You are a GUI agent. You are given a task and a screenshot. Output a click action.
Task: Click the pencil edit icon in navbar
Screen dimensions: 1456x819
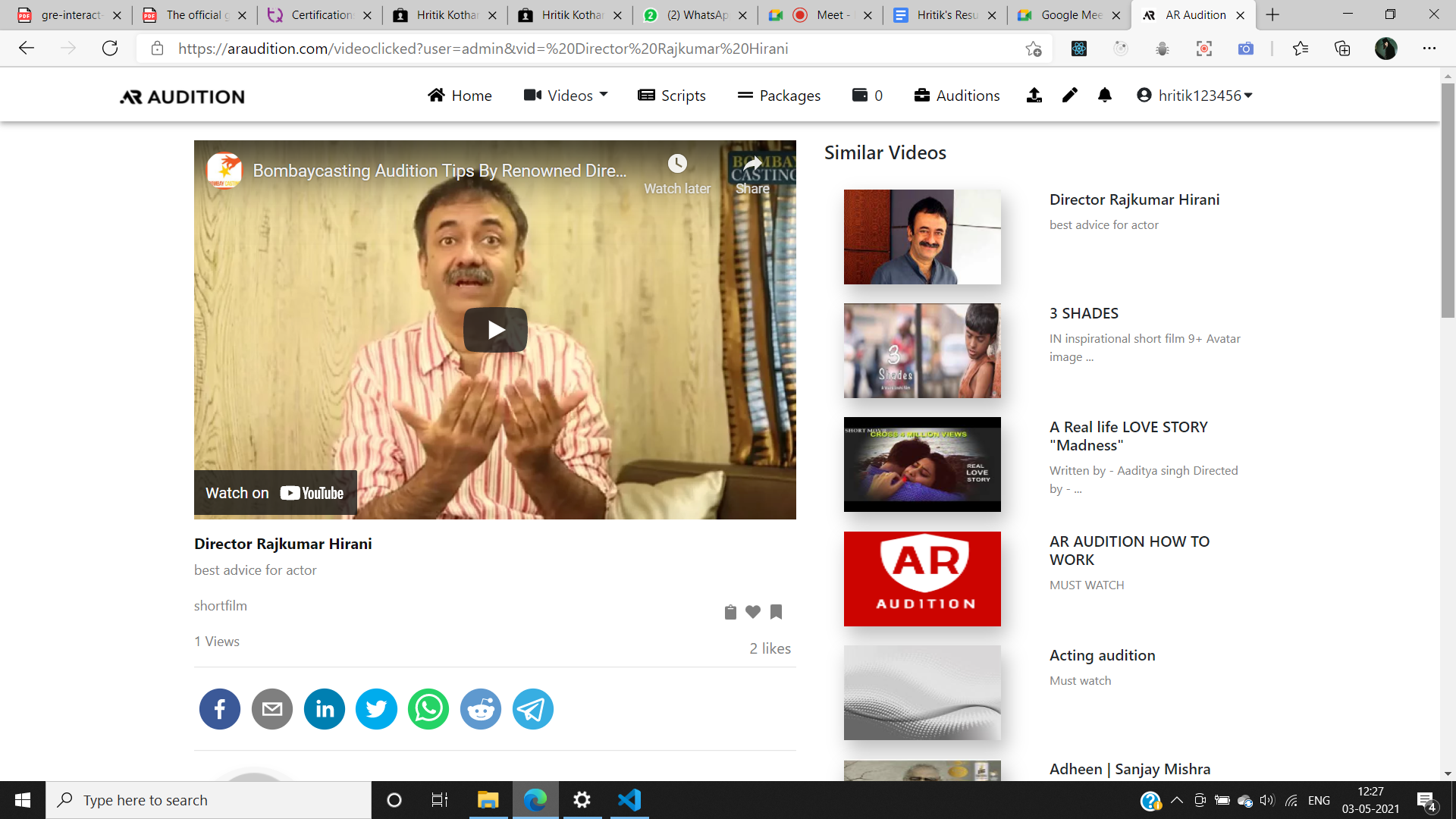[x=1070, y=96]
